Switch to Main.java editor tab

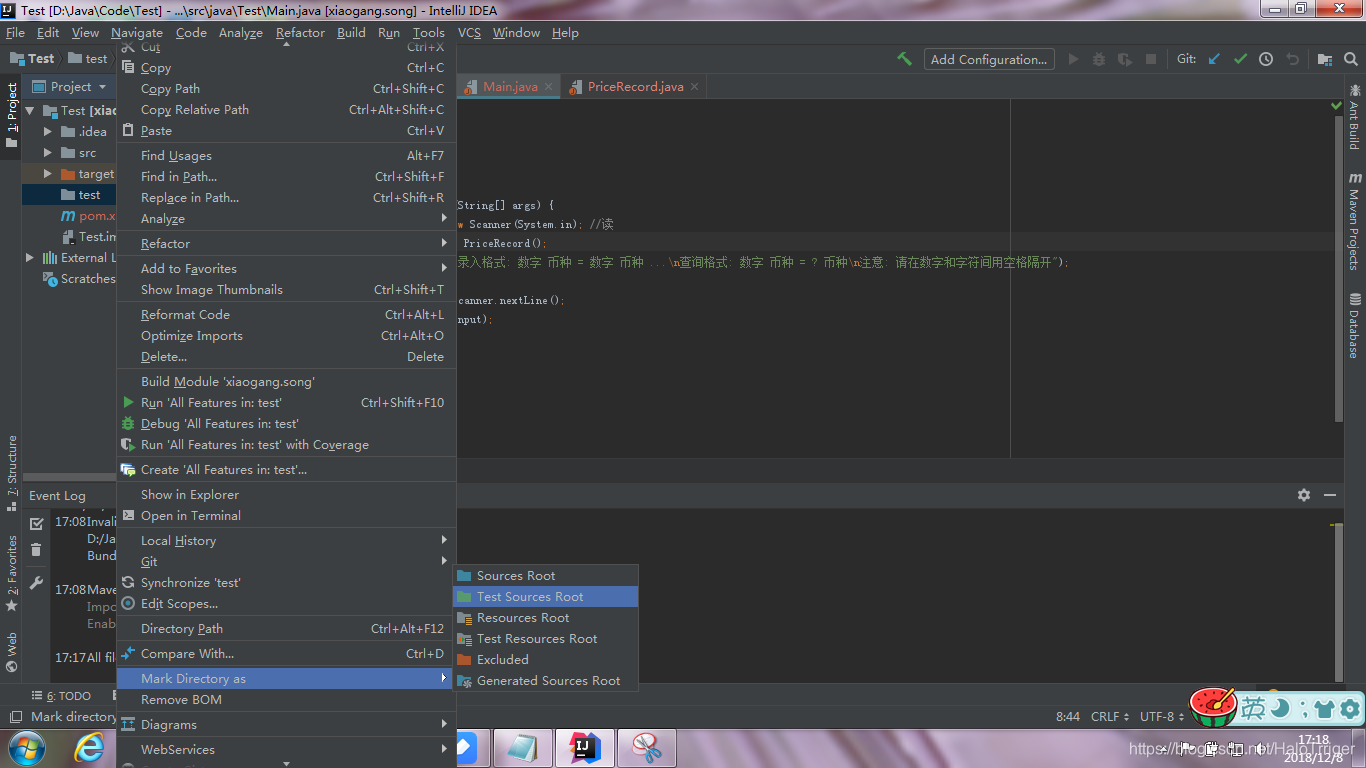(x=509, y=87)
